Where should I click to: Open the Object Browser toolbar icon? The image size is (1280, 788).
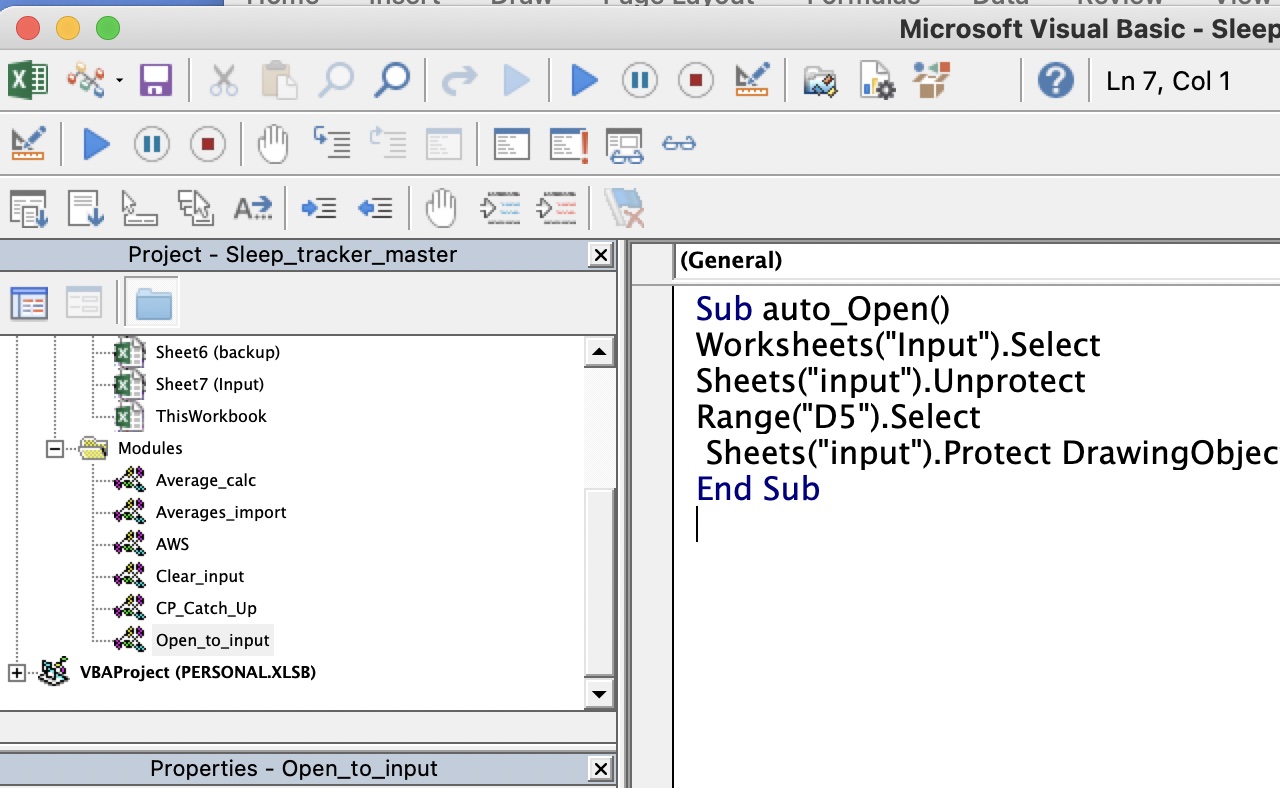(x=932, y=80)
